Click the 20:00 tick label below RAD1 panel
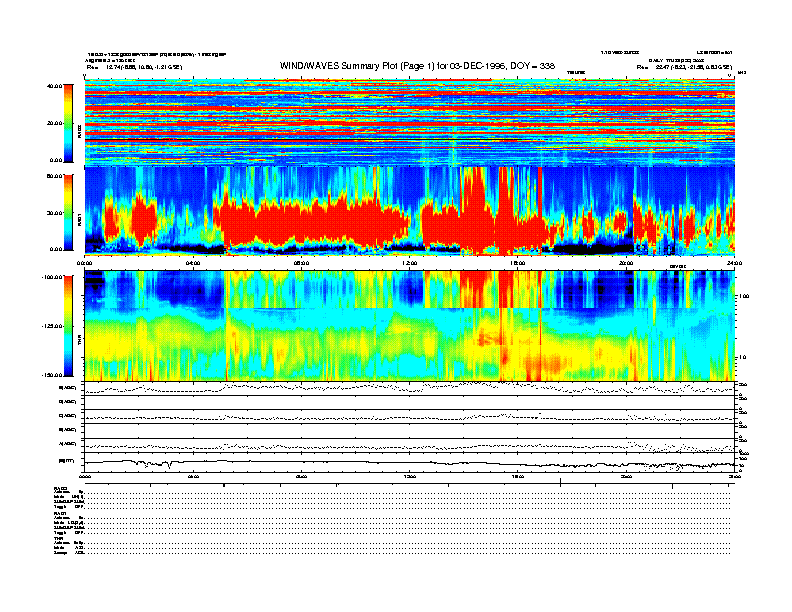792x612 pixels. pyautogui.click(x=626, y=263)
